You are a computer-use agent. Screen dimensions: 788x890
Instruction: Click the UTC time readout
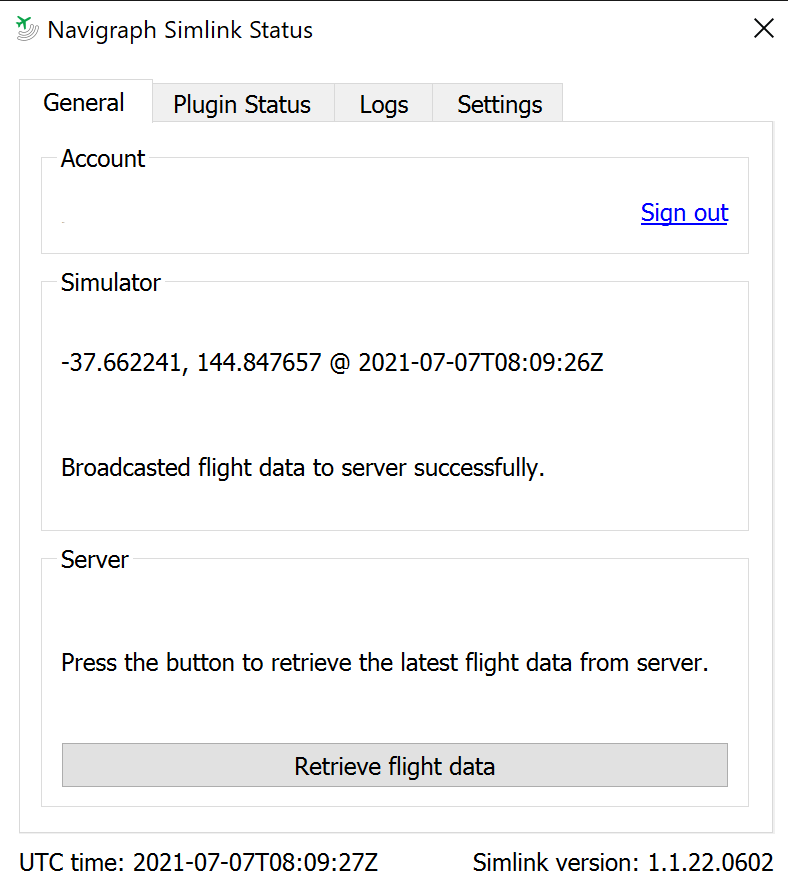[198, 862]
